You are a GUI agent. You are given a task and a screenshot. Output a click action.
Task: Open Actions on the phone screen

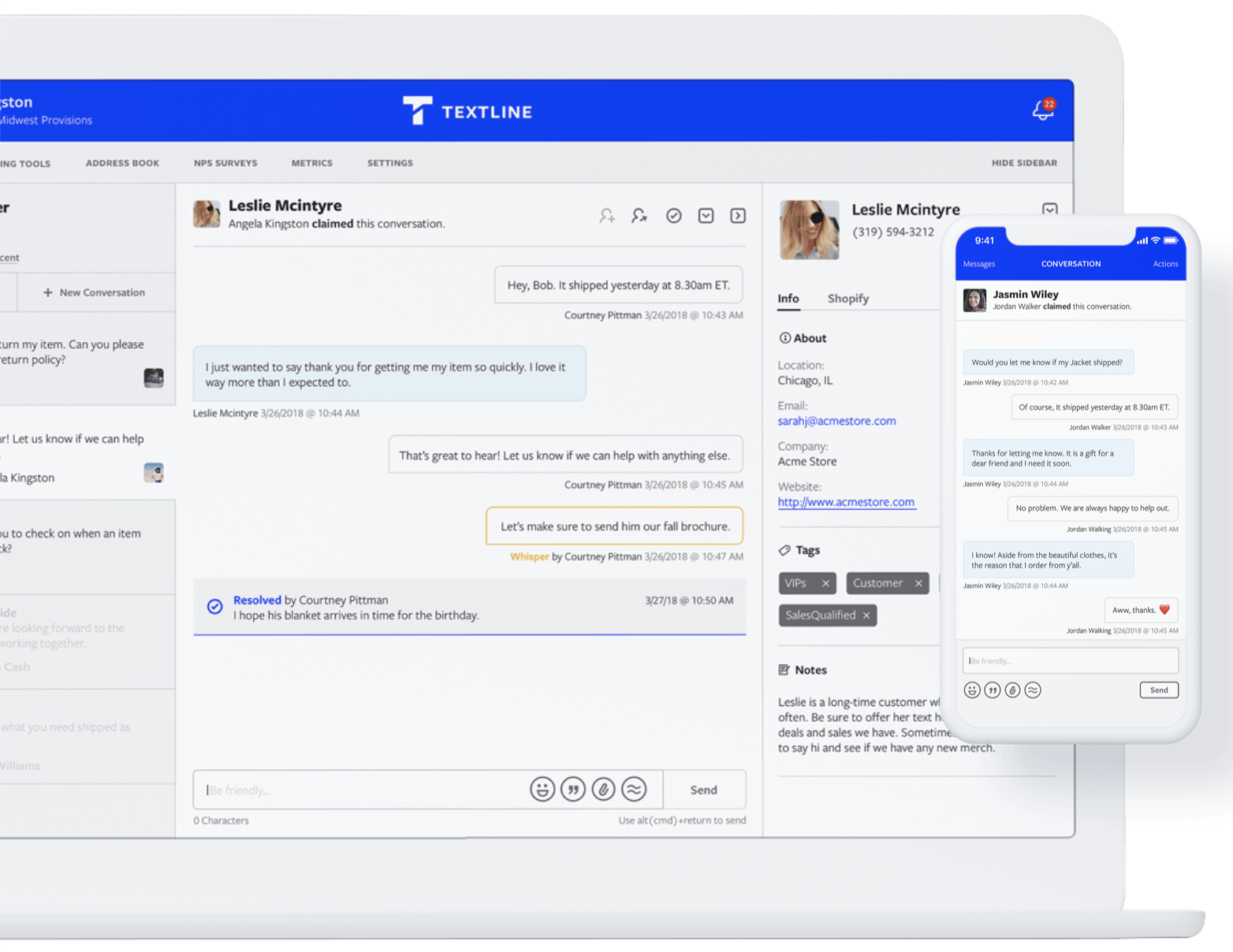[1165, 264]
